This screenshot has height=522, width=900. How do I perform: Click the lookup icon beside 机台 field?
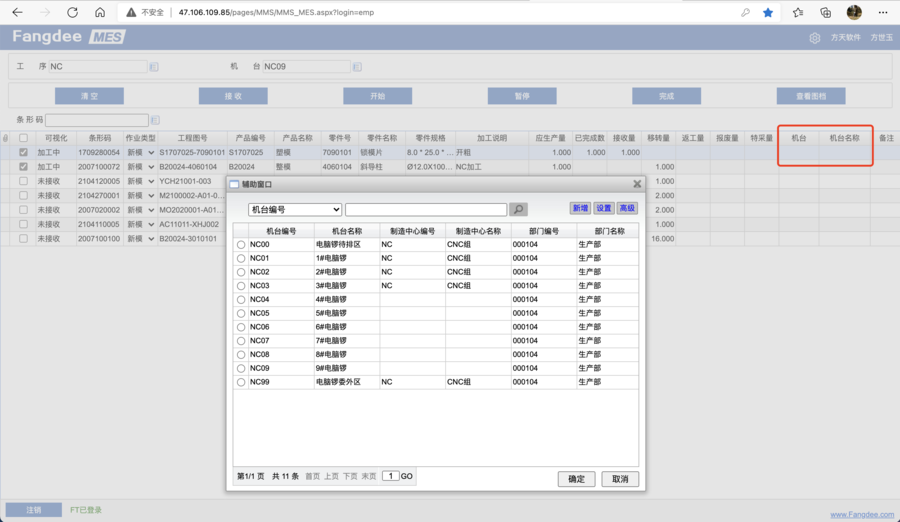[357, 67]
